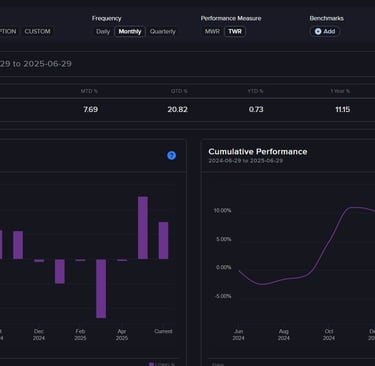Switch performance measure to MWR
Screen dimensions: 375x366
pos(212,32)
